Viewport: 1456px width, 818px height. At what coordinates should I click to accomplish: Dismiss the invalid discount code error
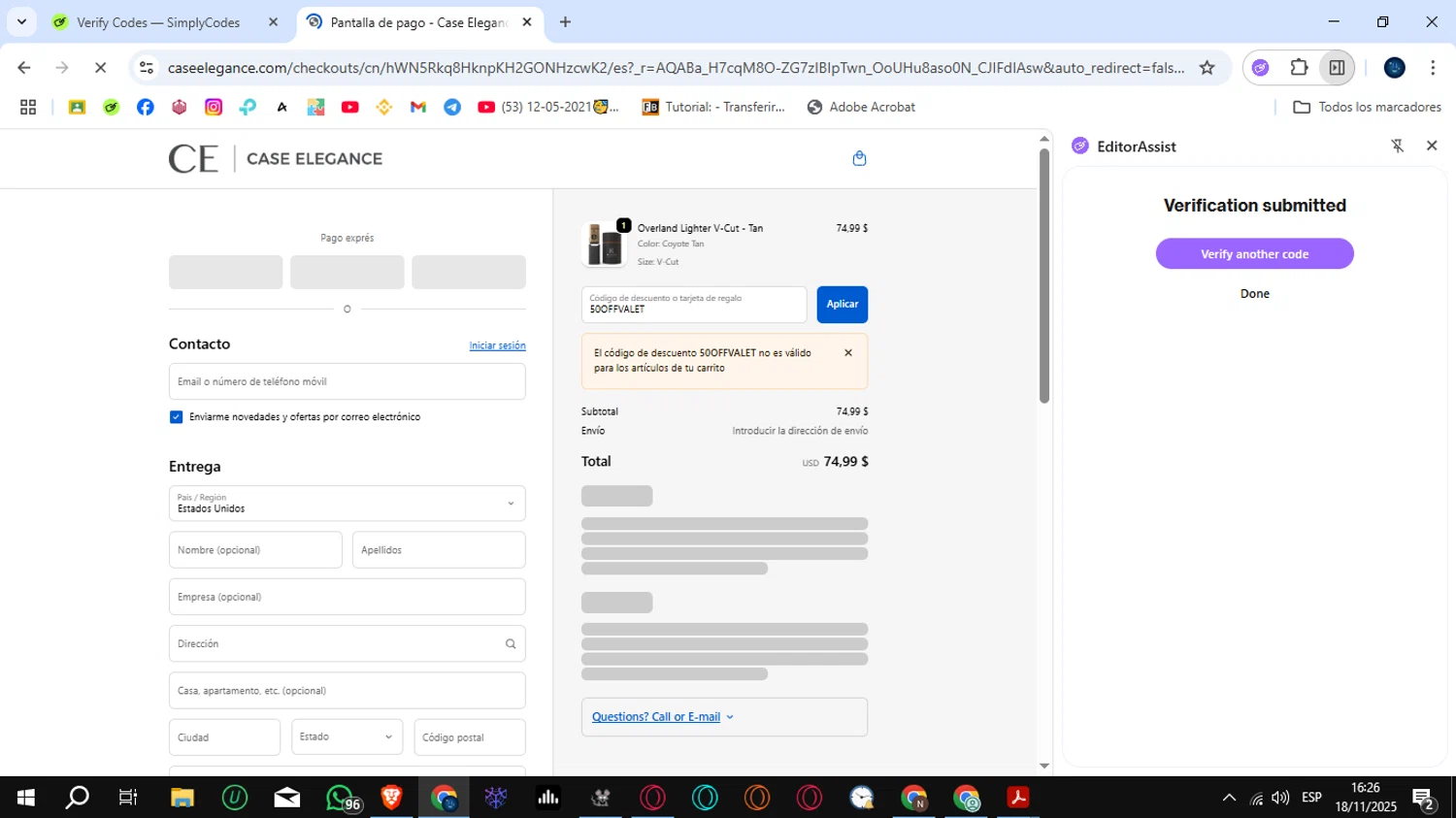point(848,353)
